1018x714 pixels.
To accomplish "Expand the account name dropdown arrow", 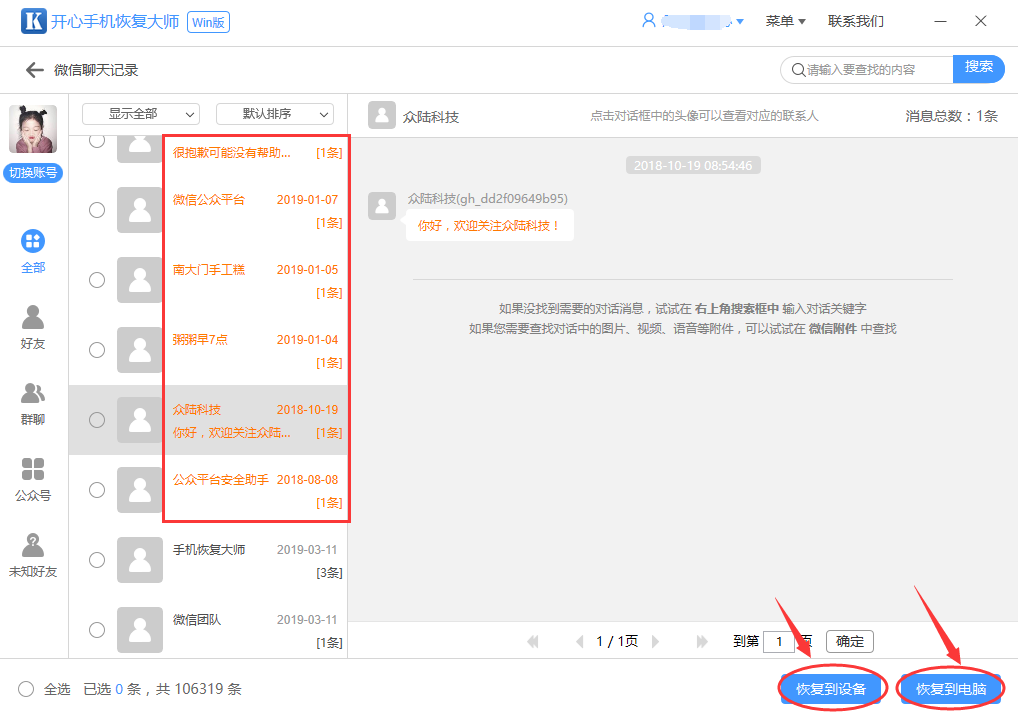I will [x=740, y=21].
